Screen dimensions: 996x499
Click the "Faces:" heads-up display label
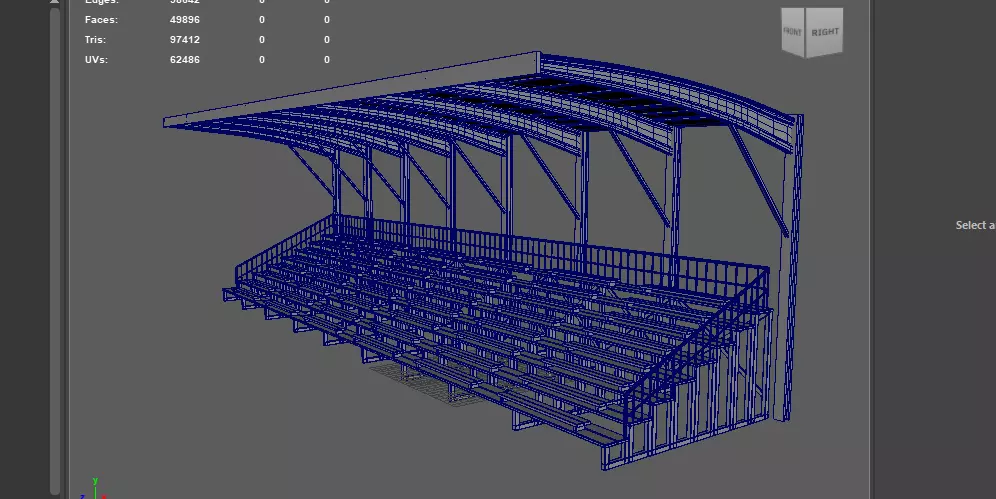[x=102, y=20]
